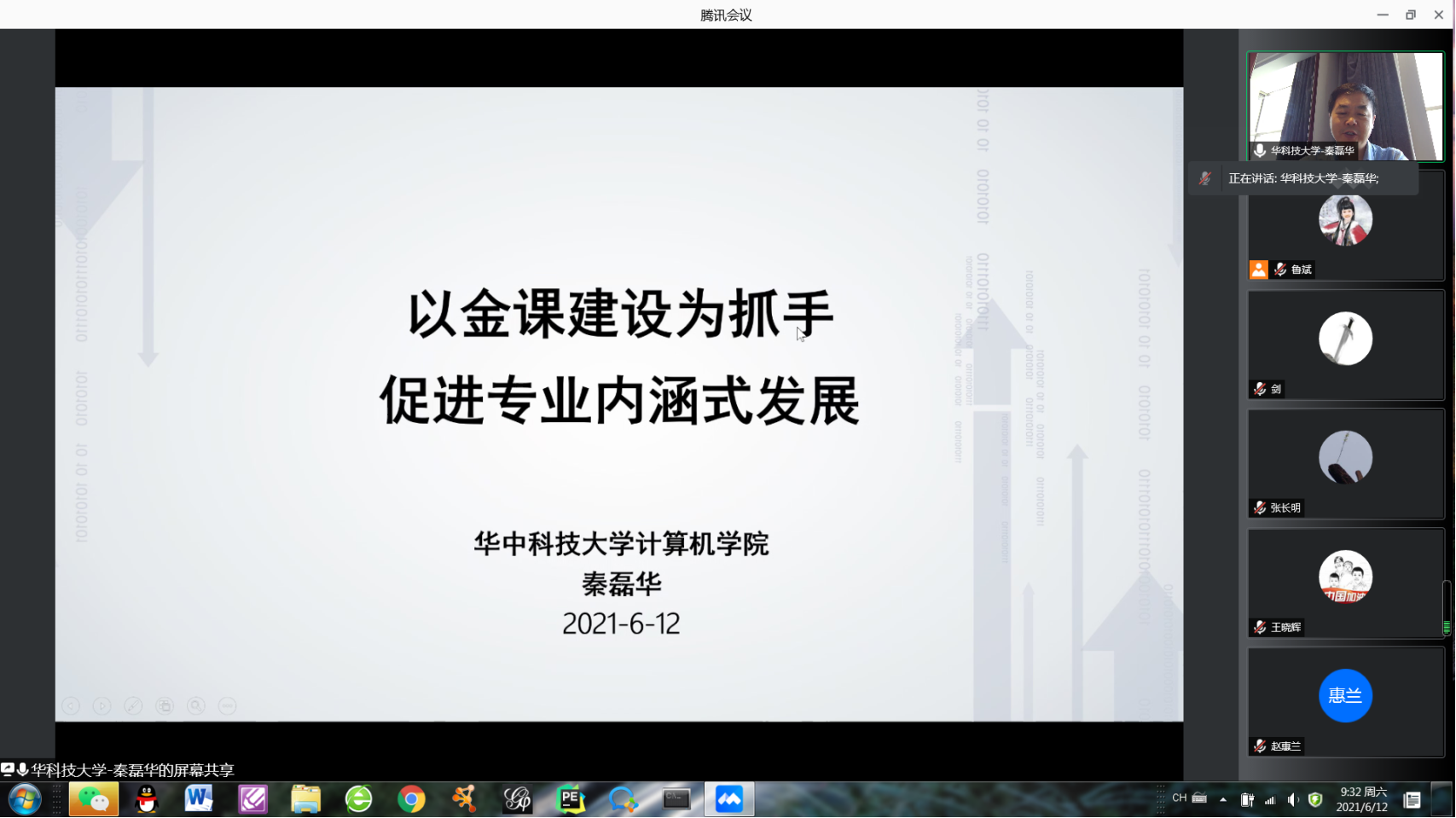Click the muted mic icon beside 张长明
This screenshot has width=1456, height=818.
(x=1260, y=508)
